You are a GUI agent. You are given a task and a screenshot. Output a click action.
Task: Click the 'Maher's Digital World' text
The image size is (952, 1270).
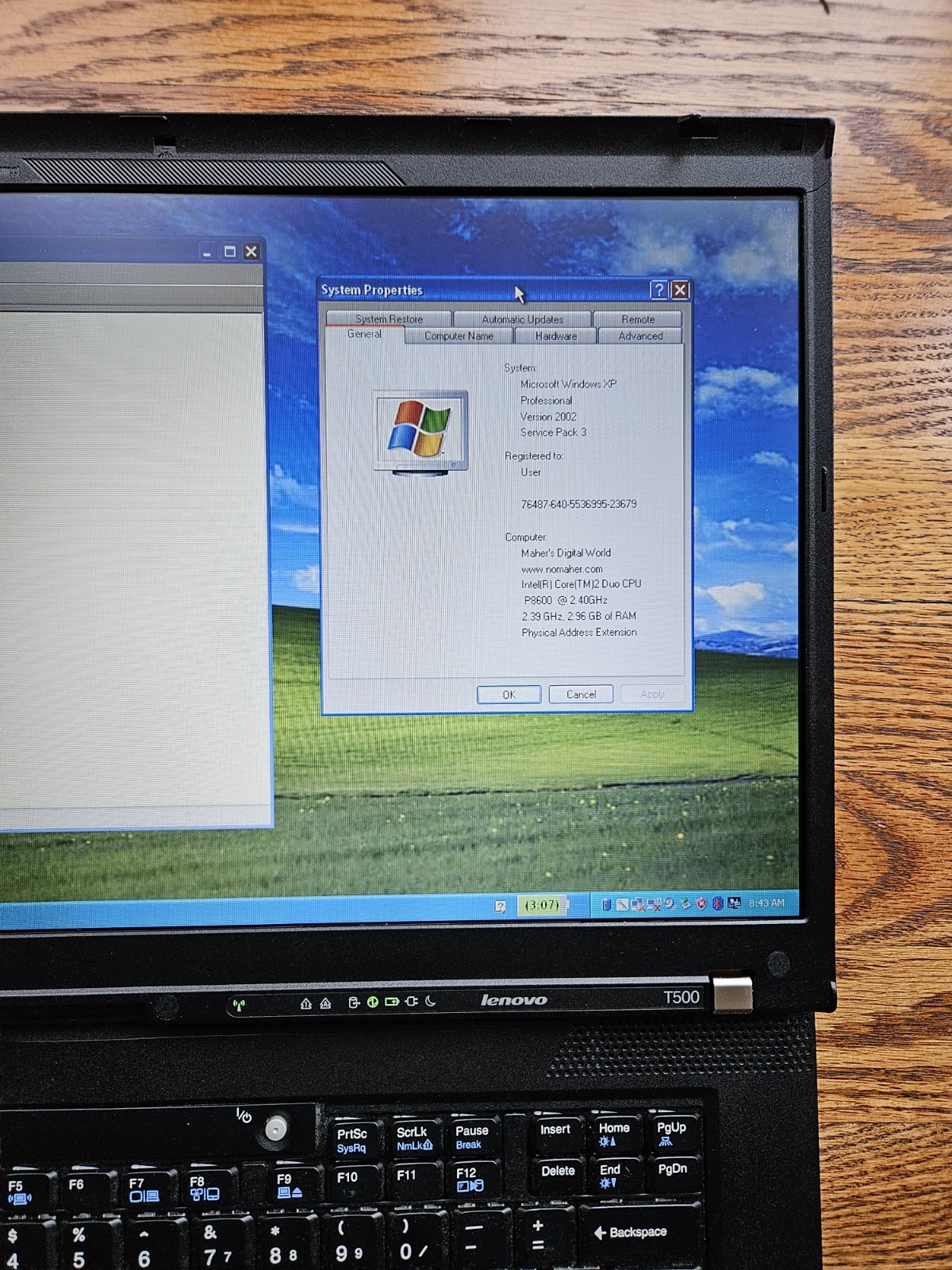click(x=566, y=553)
